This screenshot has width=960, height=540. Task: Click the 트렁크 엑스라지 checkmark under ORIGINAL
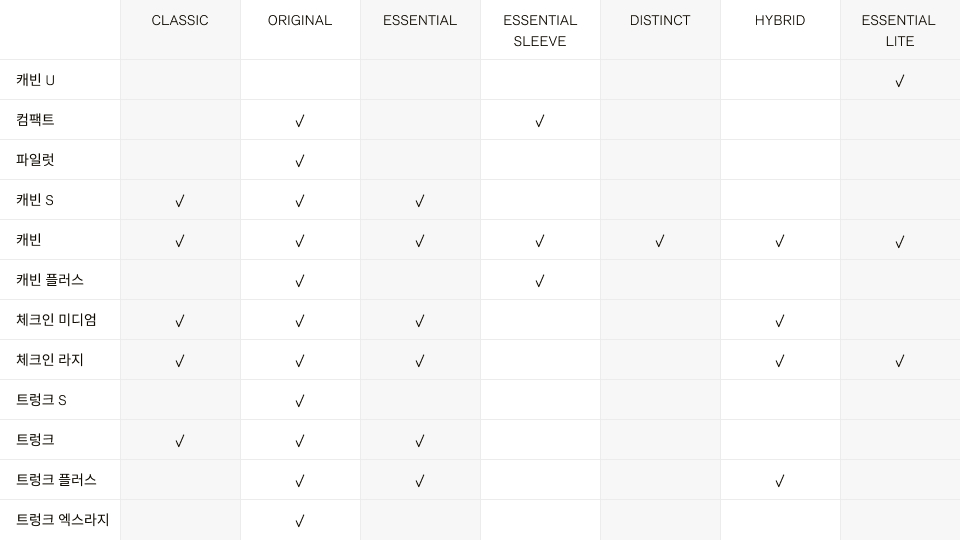click(x=299, y=521)
